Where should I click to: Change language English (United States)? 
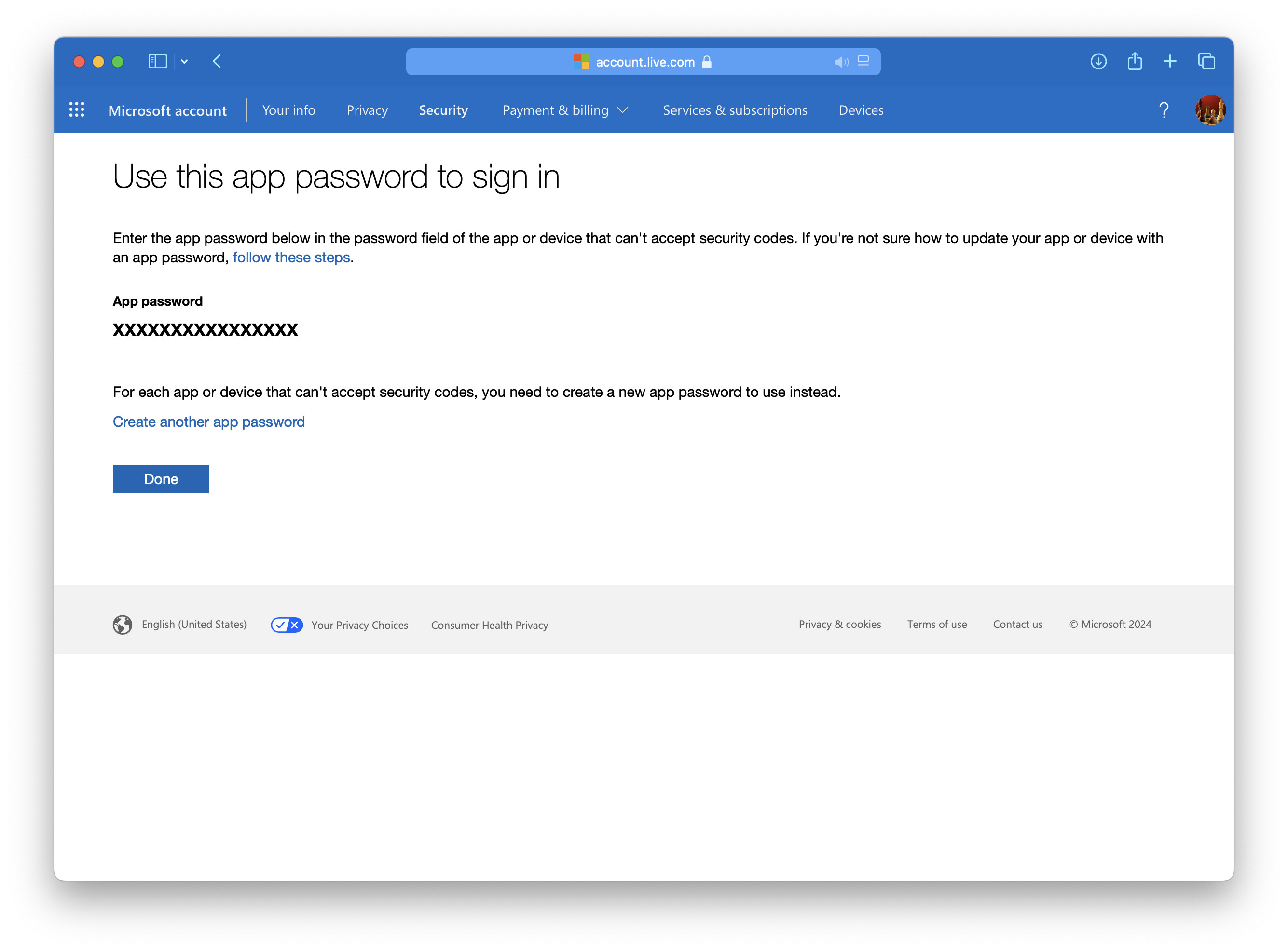click(x=194, y=624)
